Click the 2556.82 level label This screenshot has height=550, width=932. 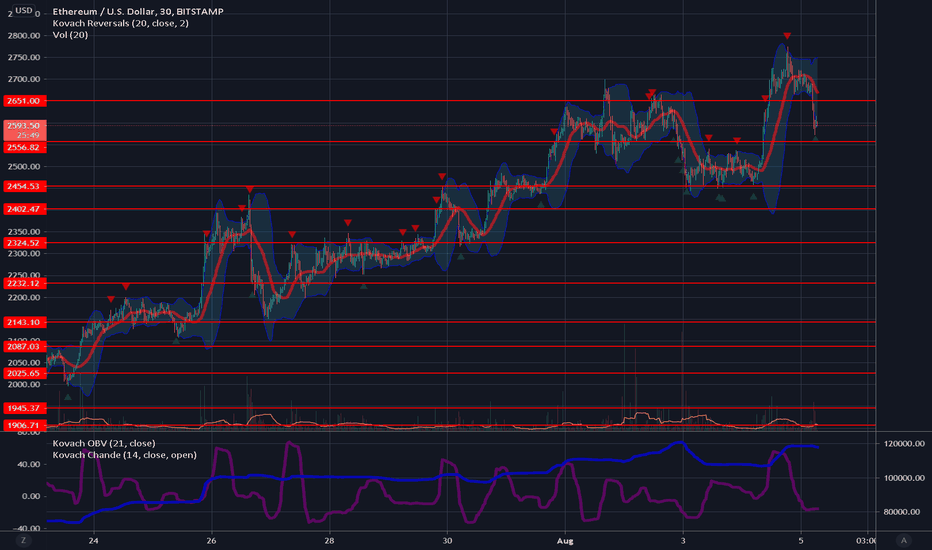coord(24,147)
